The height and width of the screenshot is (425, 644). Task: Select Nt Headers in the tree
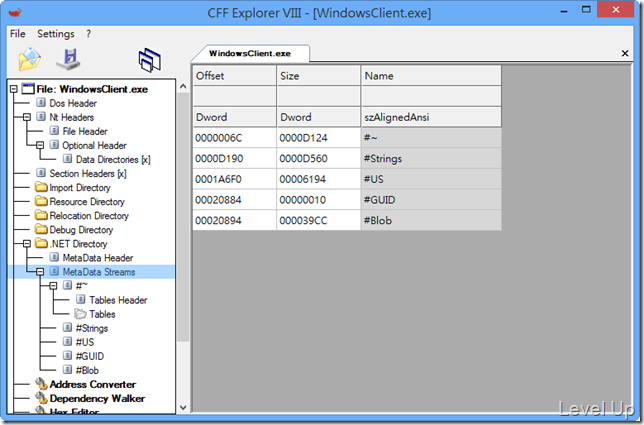pyautogui.click(x=71, y=117)
